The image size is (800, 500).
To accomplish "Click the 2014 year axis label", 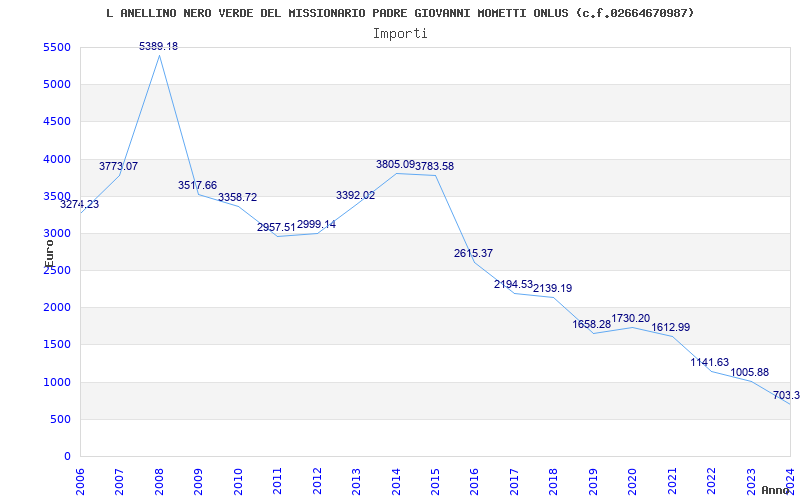I will click(395, 481).
